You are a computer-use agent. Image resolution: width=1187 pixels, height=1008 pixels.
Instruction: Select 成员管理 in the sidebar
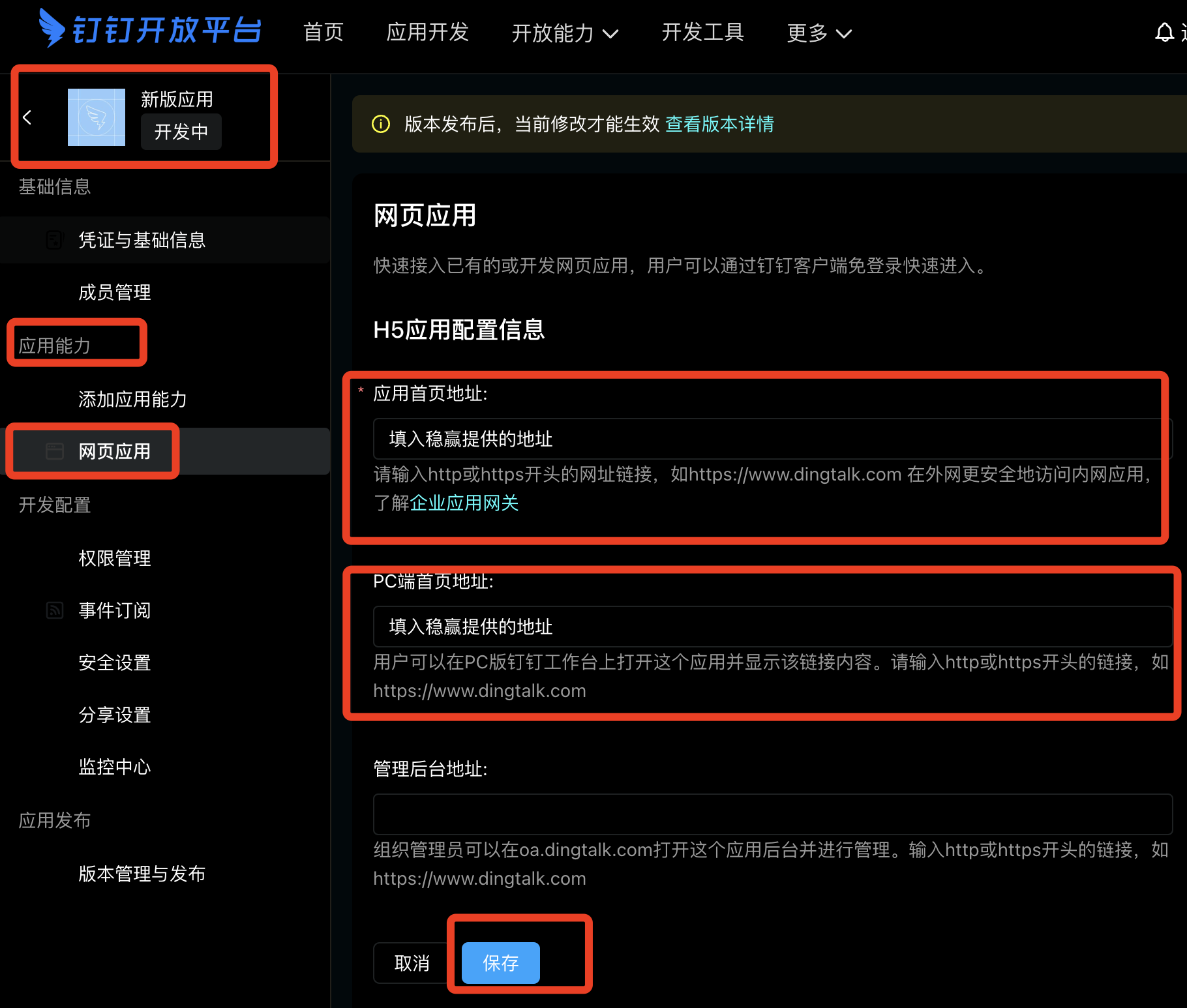click(x=165, y=292)
